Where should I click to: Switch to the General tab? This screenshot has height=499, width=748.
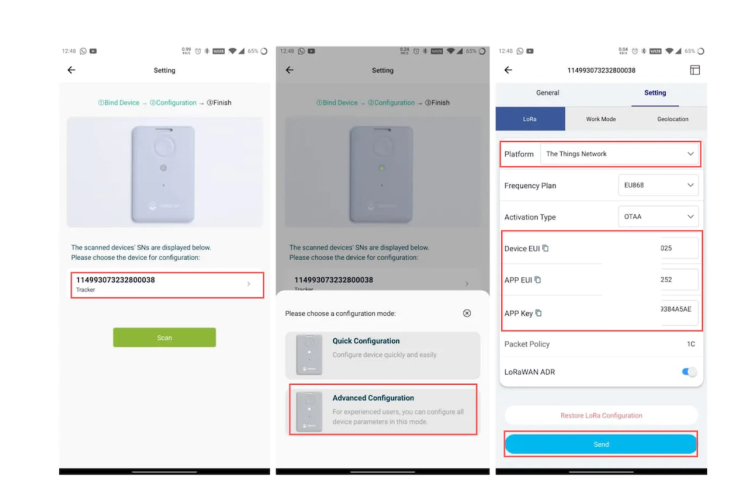(x=547, y=93)
